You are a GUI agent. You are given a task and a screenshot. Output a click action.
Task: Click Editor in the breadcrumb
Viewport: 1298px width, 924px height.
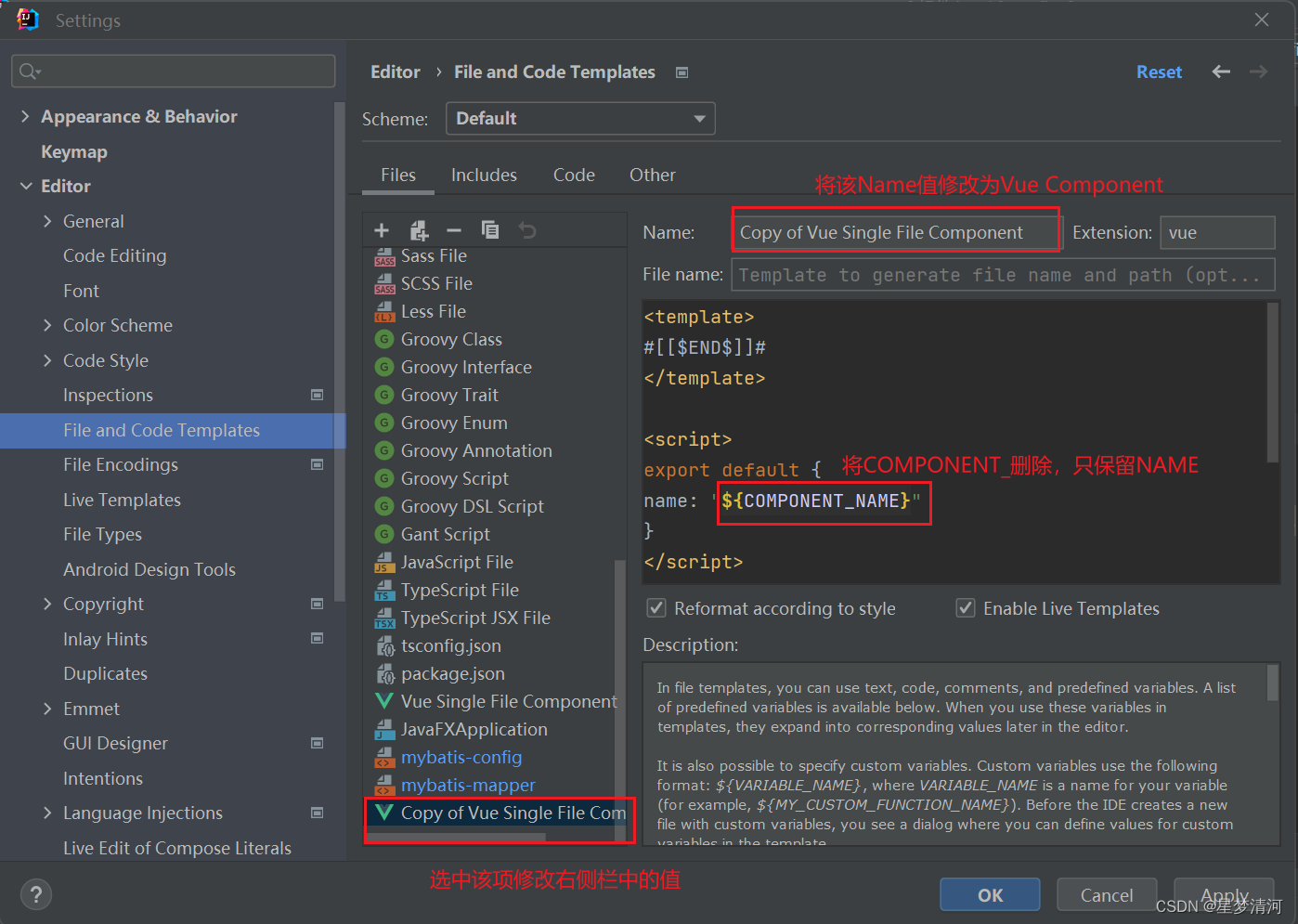point(395,72)
